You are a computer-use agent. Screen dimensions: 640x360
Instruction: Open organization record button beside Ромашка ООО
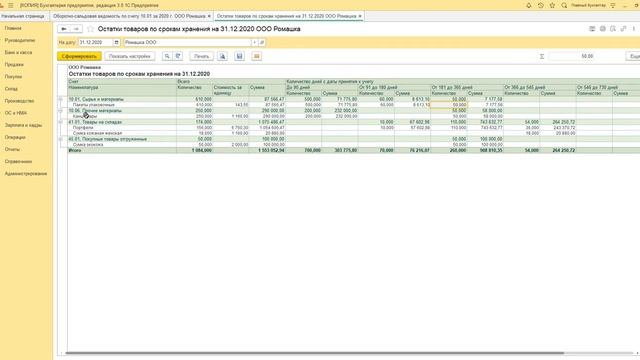pyautogui.click(x=262, y=42)
